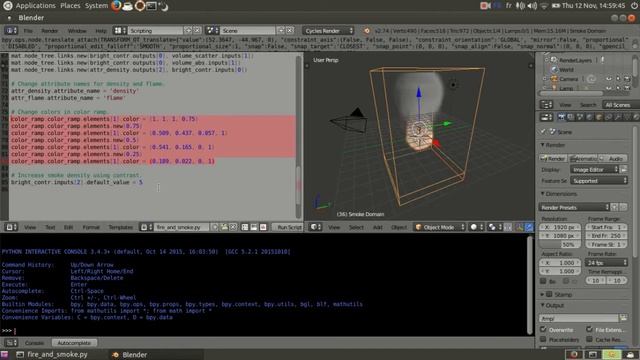
Task: Toggle line numbers display in text editor
Action: click(244, 227)
